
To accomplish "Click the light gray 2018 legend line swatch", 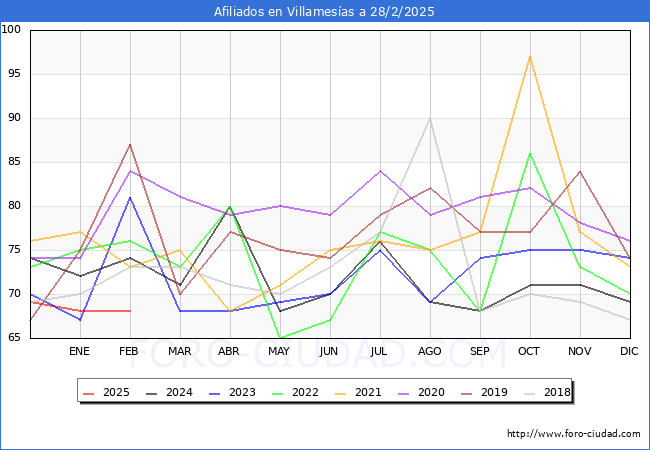I will click(530, 393).
